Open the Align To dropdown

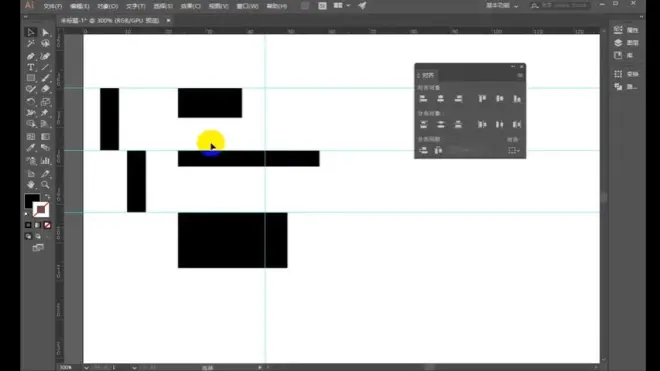tap(514, 150)
